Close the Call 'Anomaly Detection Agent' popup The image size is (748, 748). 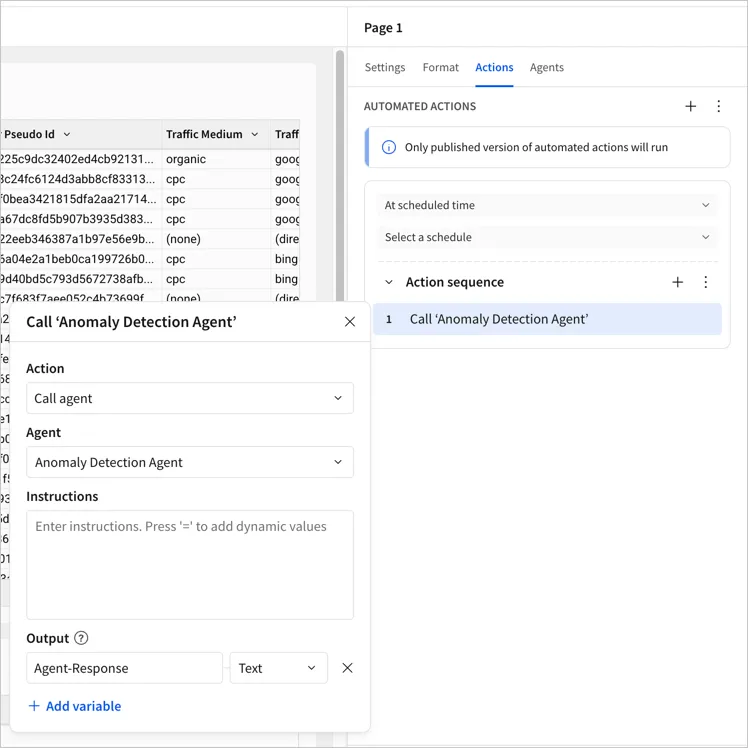coord(350,322)
